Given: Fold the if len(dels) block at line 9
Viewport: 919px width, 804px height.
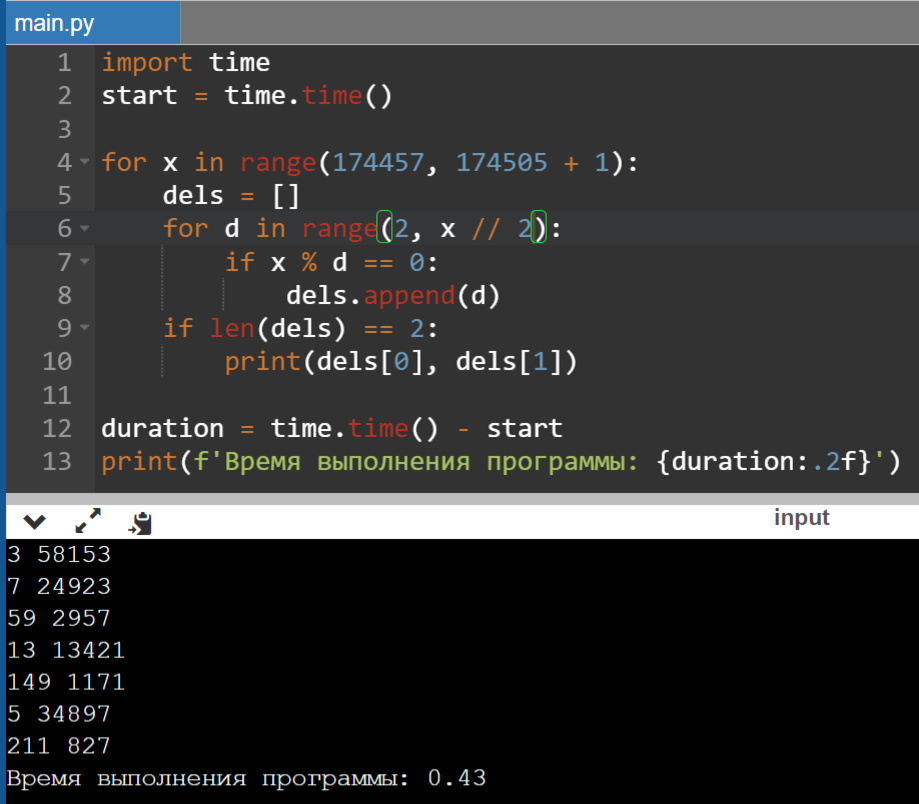Looking at the screenshot, I should point(84,328).
